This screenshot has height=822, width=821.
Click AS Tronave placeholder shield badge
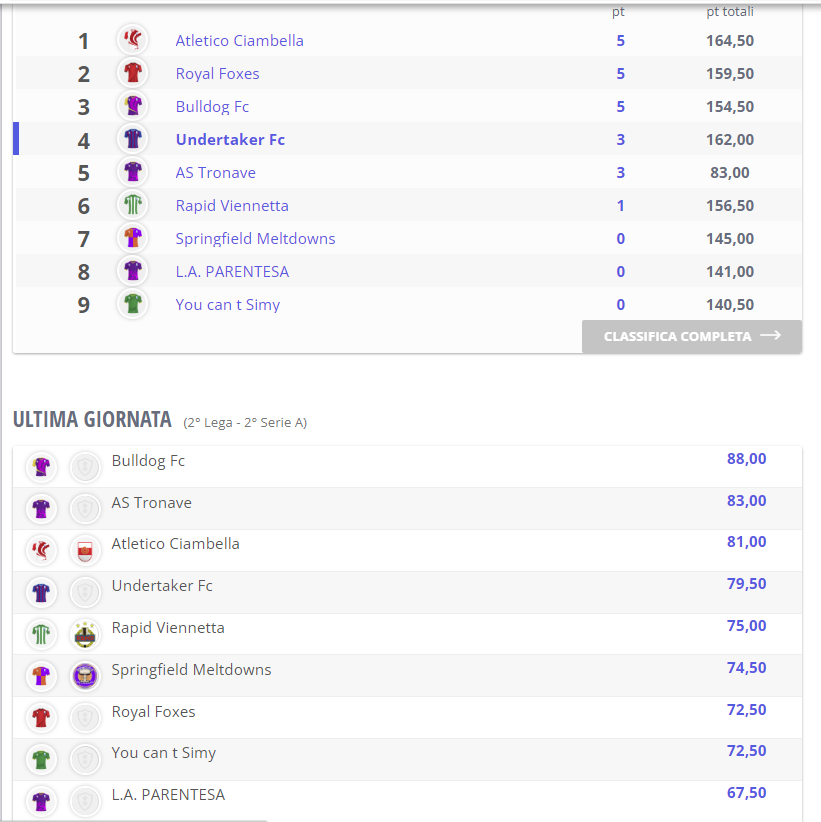pyautogui.click(x=85, y=509)
